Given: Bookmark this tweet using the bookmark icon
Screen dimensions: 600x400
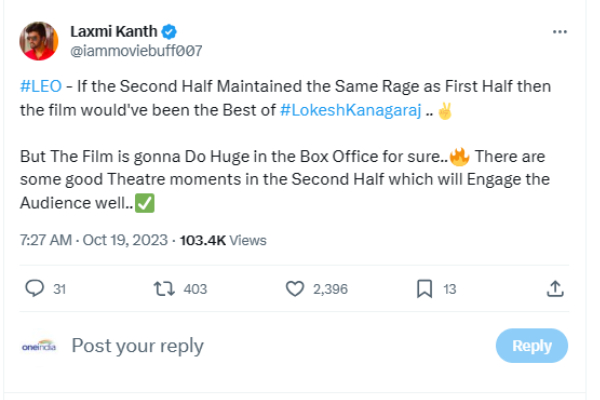Looking at the screenshot, I should 424,289.
